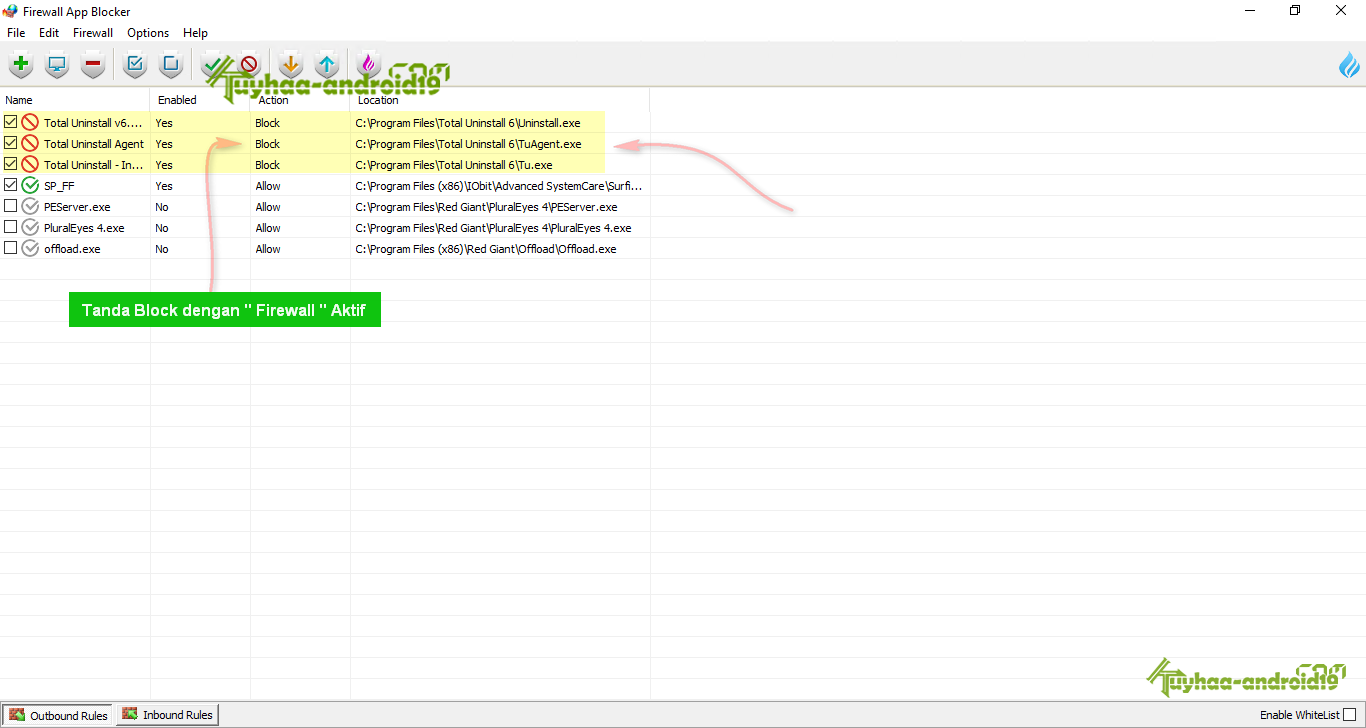Click the pink flame Firewall Settings icon
This screenshot has height=728, width=1366.
369,66
